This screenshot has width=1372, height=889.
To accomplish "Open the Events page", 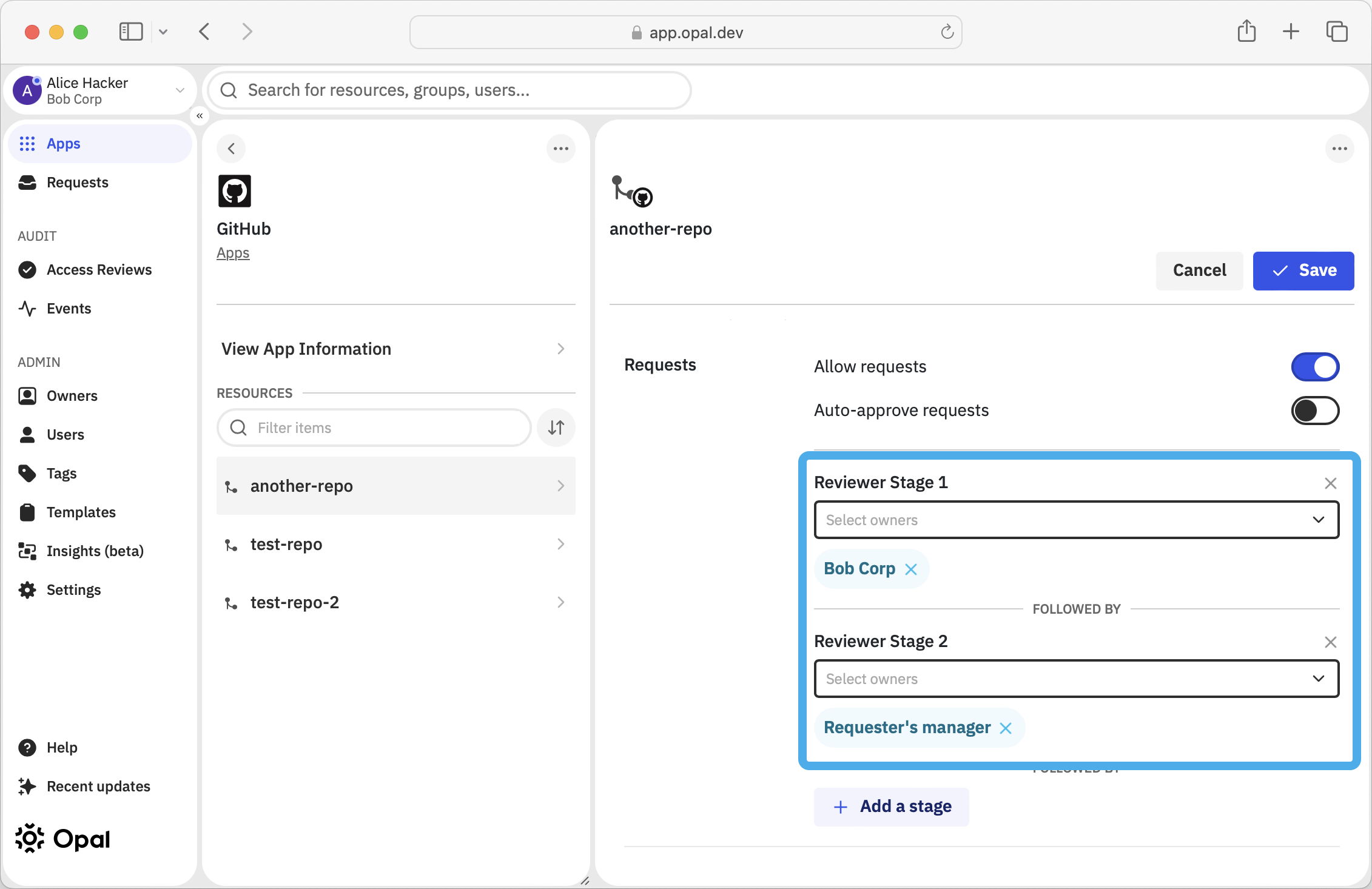I will [x=69, y=309].
